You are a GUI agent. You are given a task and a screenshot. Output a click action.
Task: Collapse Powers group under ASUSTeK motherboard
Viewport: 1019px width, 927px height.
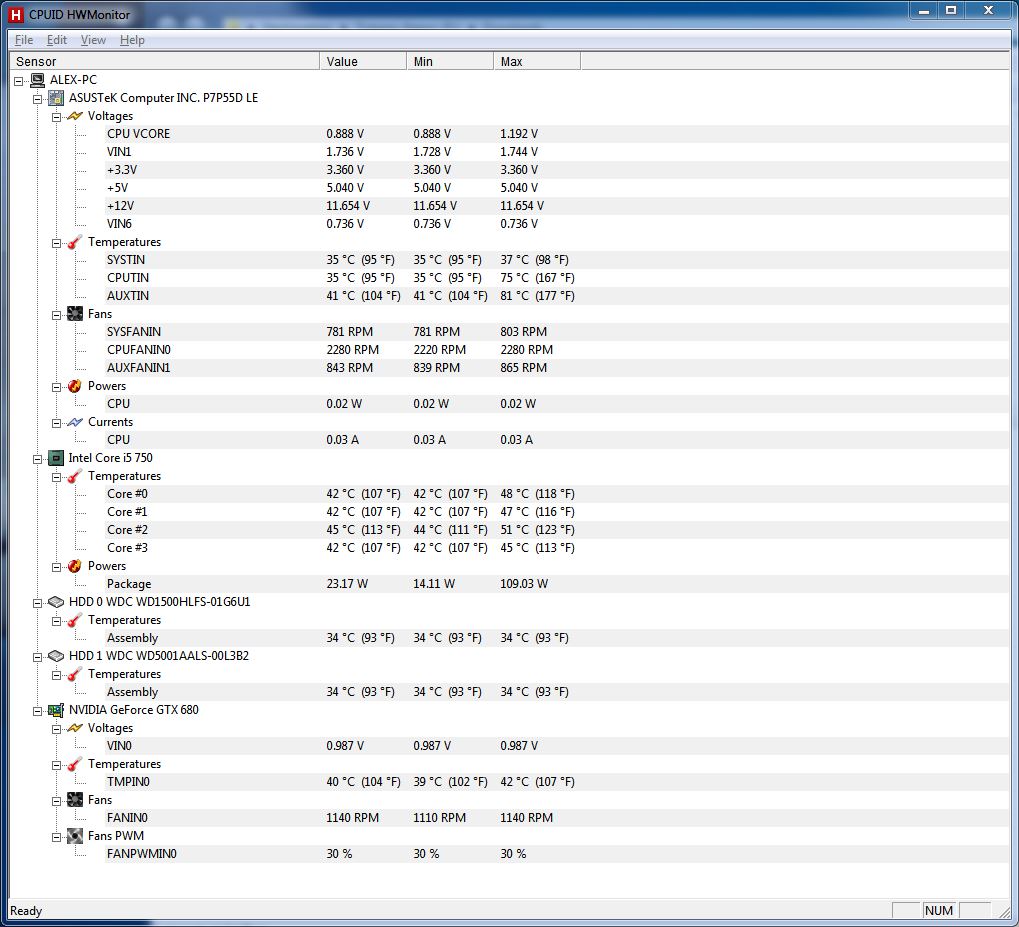pyautogui.click(x=57, y=387)
